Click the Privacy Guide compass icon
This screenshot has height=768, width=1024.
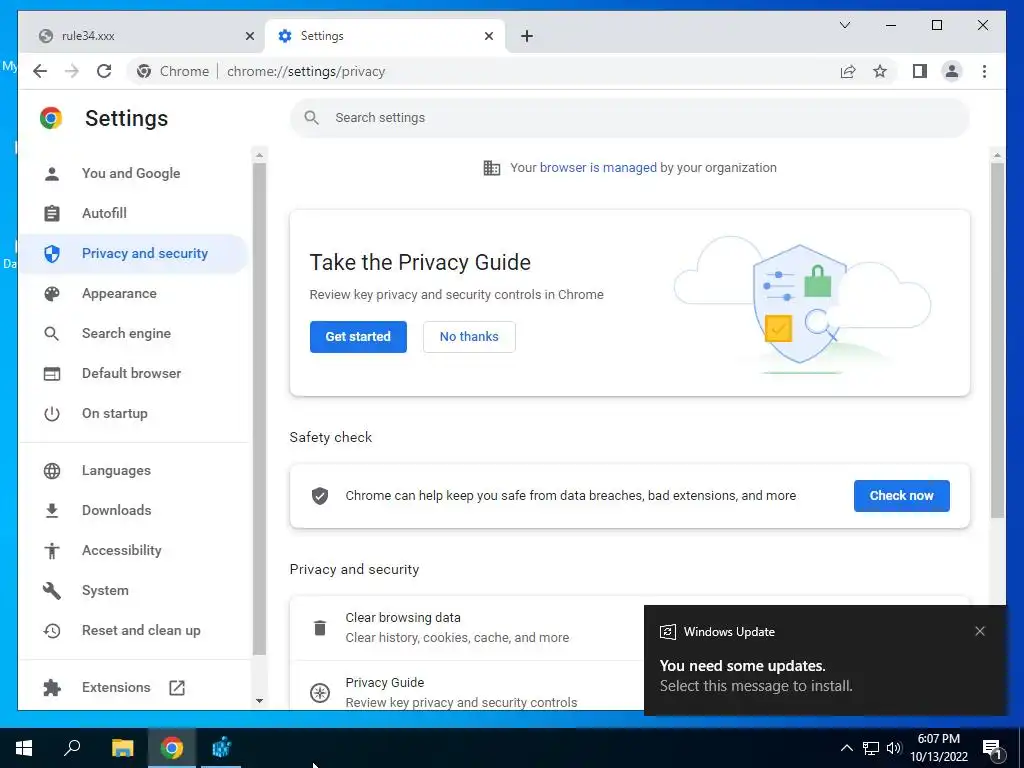coord(319,692)
